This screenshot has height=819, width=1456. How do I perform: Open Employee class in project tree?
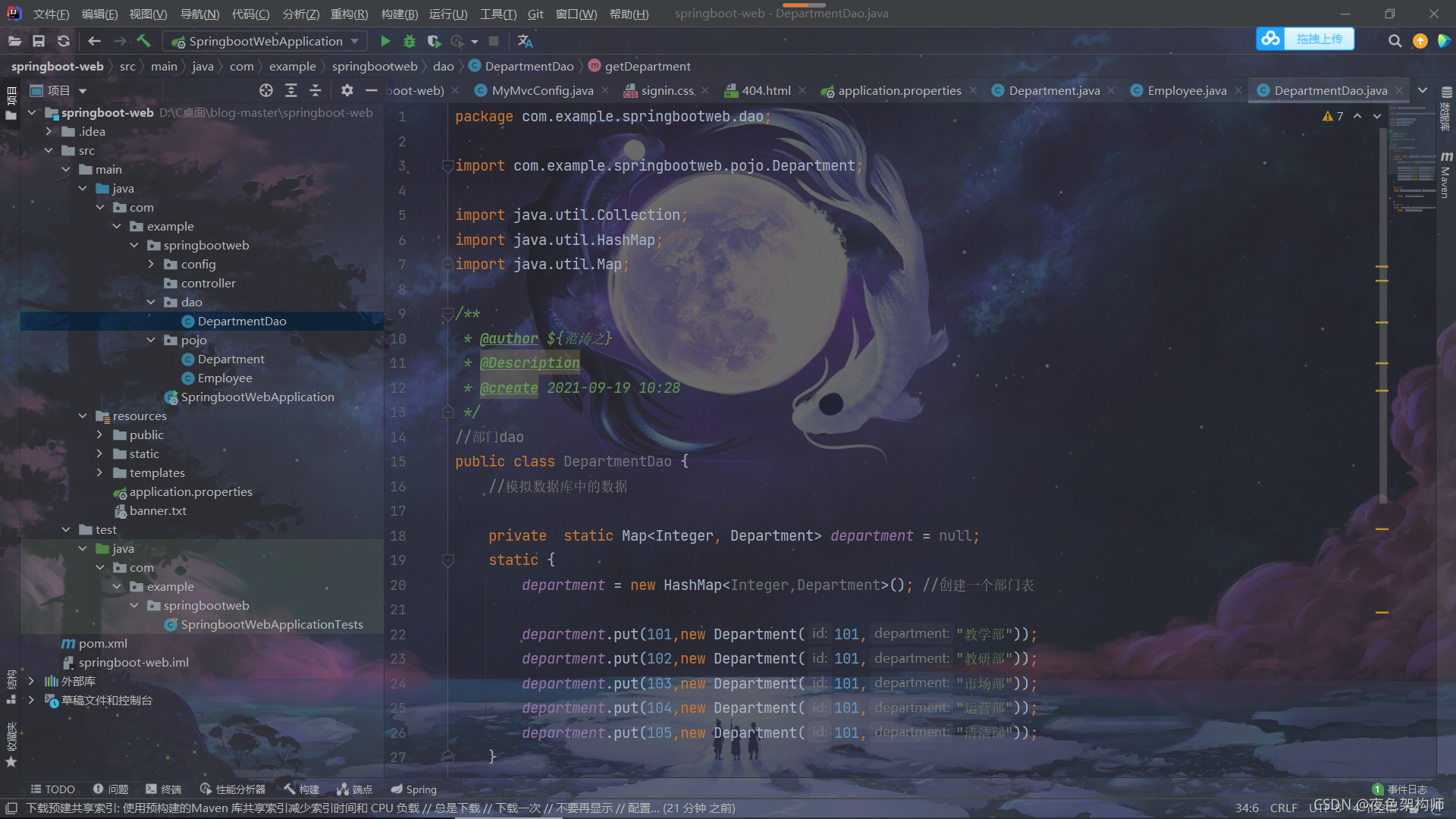click(x=224, y=378)
